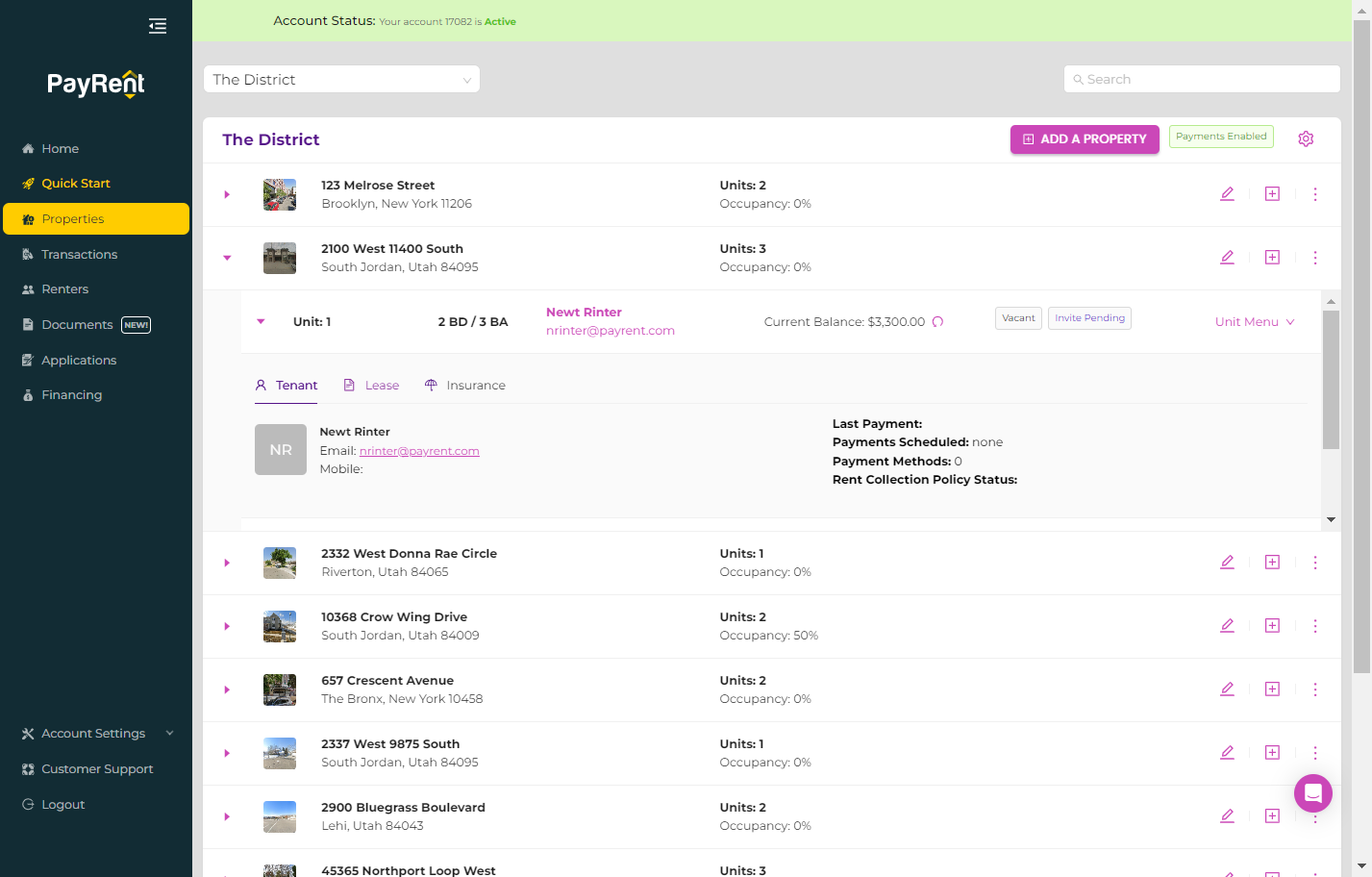Screen dimensions: 1372x877
Task: Open more options for 657 Crescent Avenue
Action: pyautogui.click(x=1315, y=689)
